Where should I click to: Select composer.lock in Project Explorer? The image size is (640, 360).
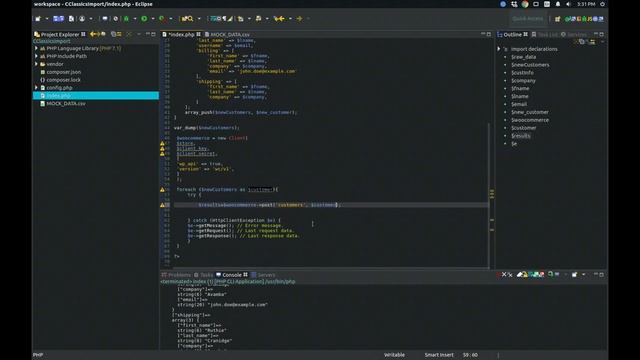pyautogui.click(x=63, y=80)
